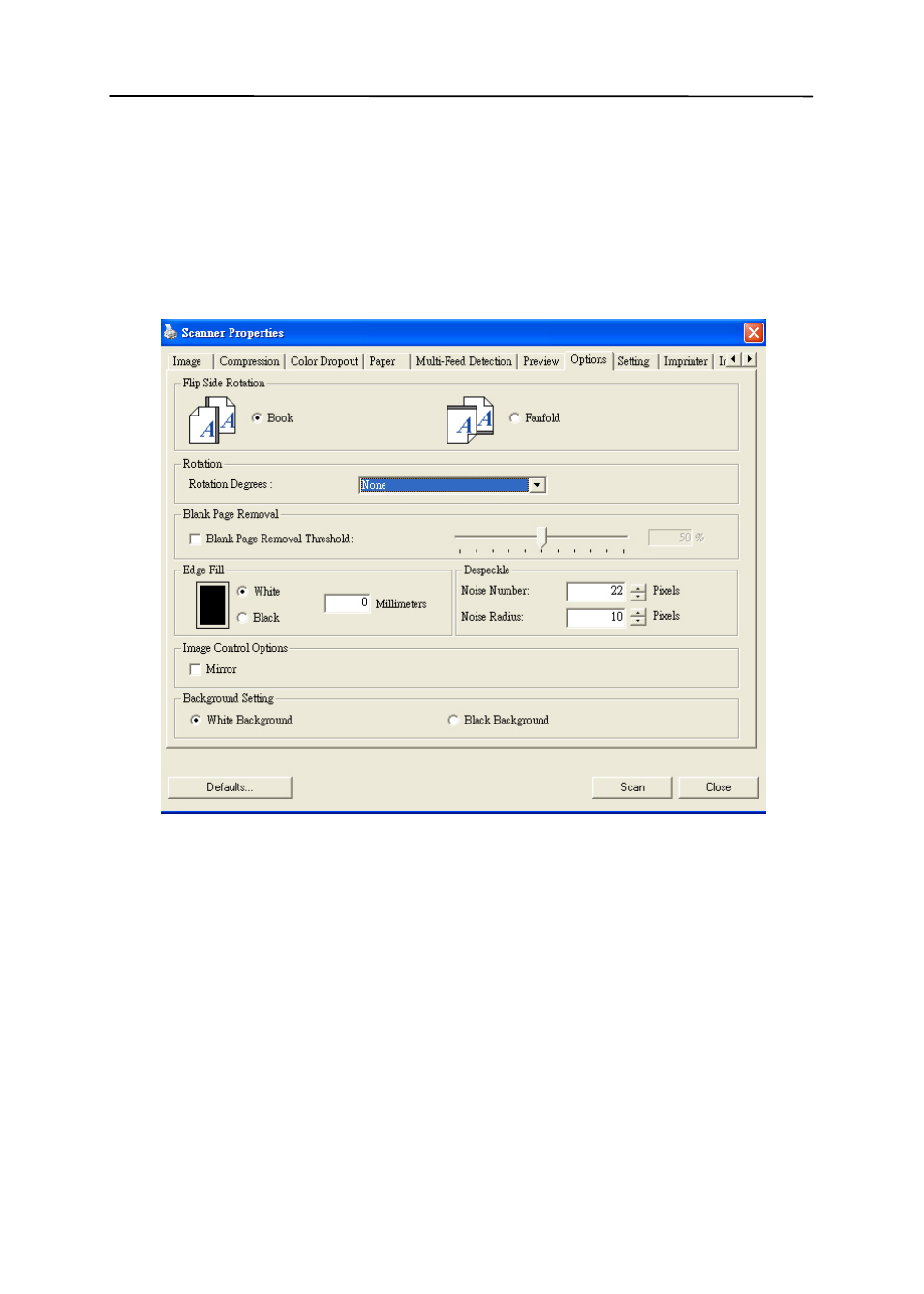Click the Defaults... button

click(230, 787)
